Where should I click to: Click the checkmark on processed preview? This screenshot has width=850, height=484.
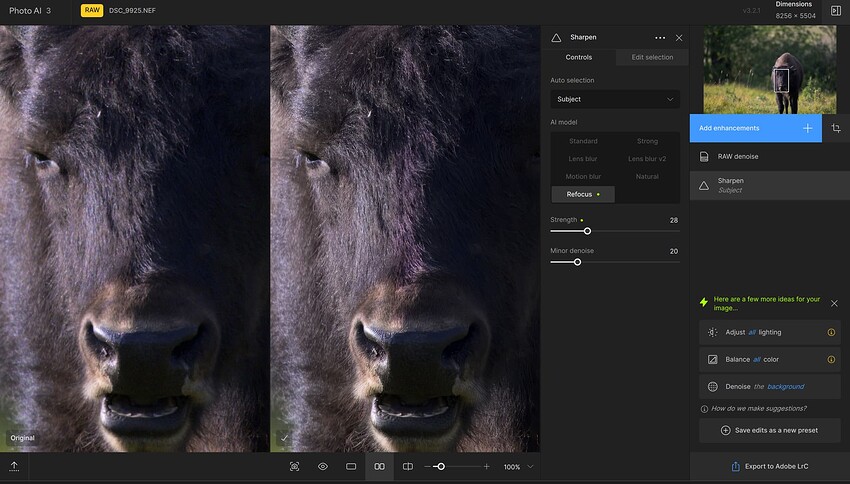285,438
